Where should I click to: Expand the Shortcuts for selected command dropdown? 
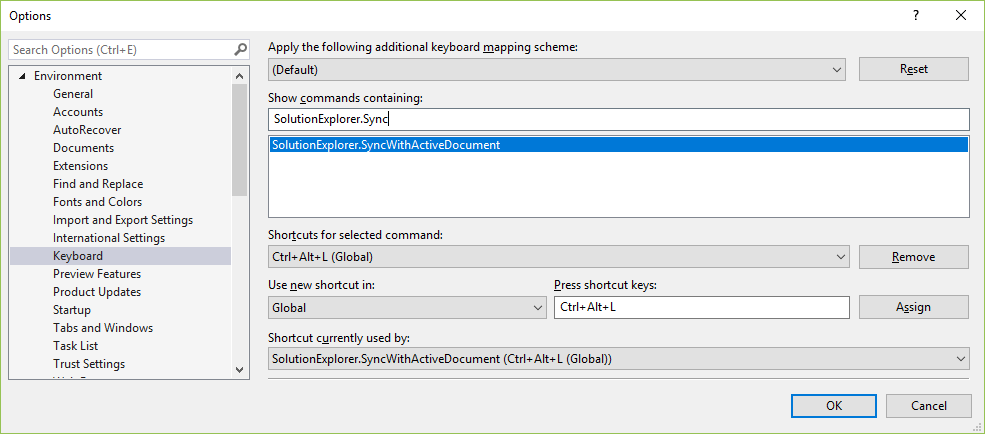click(x=840, y=257)
